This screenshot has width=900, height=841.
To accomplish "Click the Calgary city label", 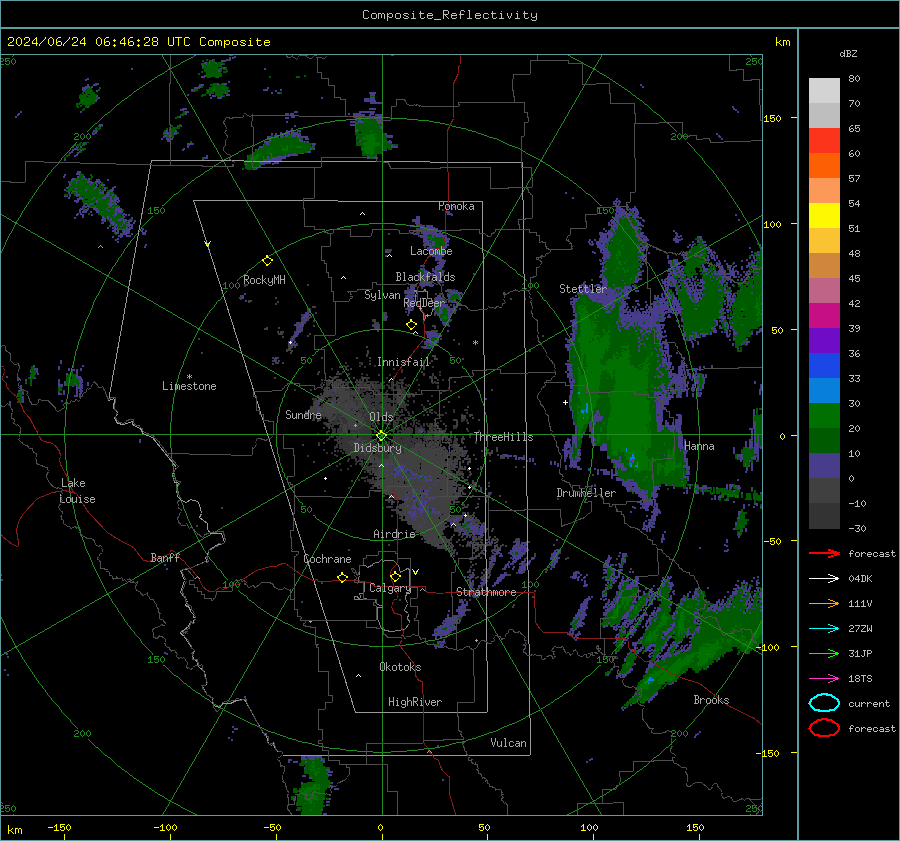I will (390, 588).
